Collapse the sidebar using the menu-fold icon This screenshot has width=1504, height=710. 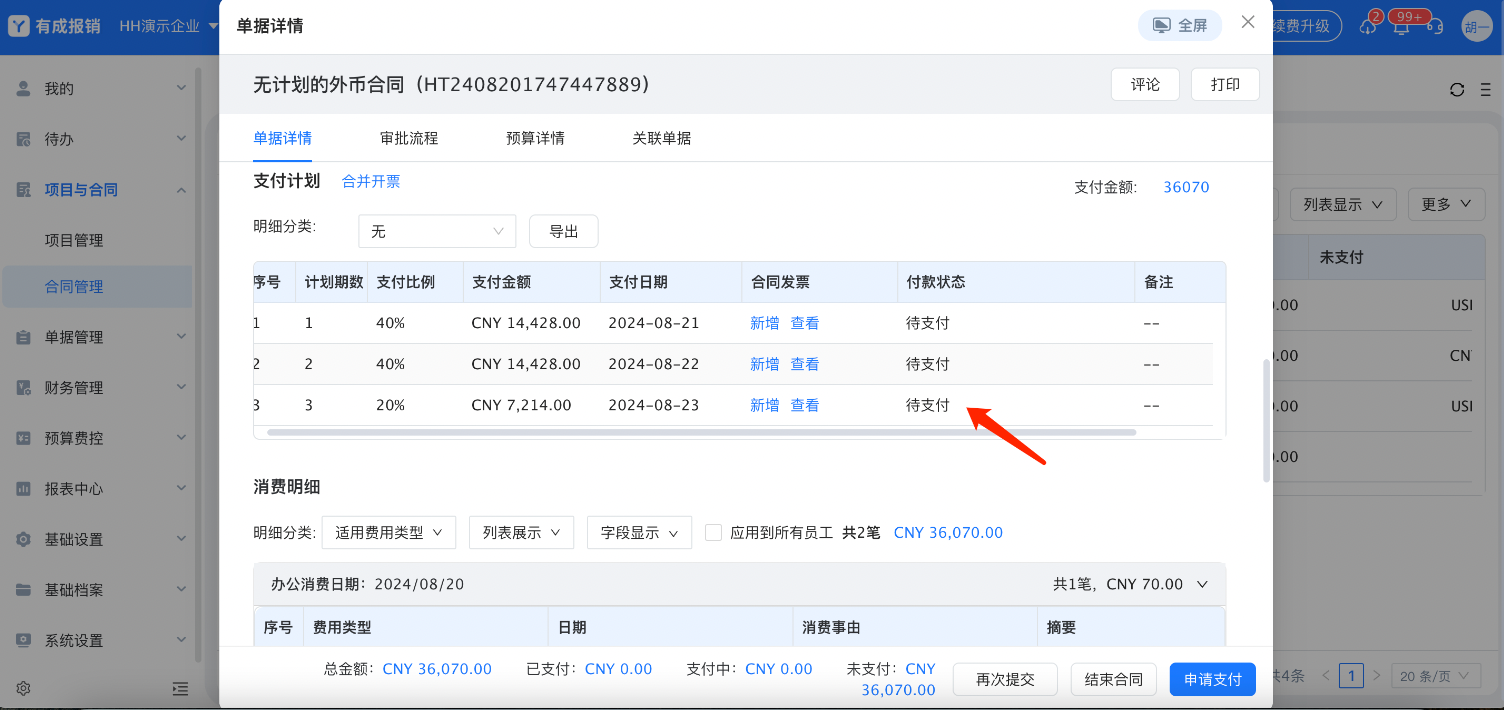pos(180,688)
